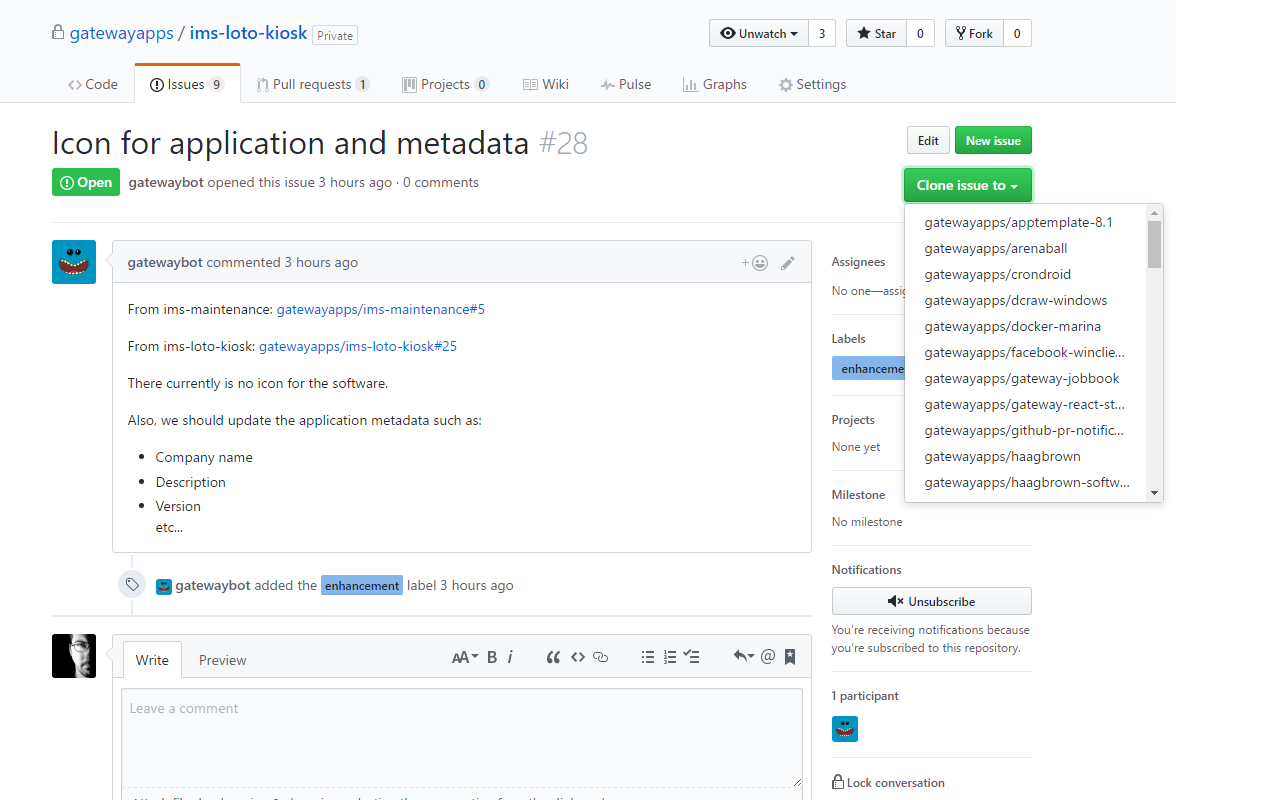Image resolution: width=1280 pixels, height=800 pixels.
Task: Click the lock icon beside repository name
Action: pyautogui.click(x=58, y=33)
